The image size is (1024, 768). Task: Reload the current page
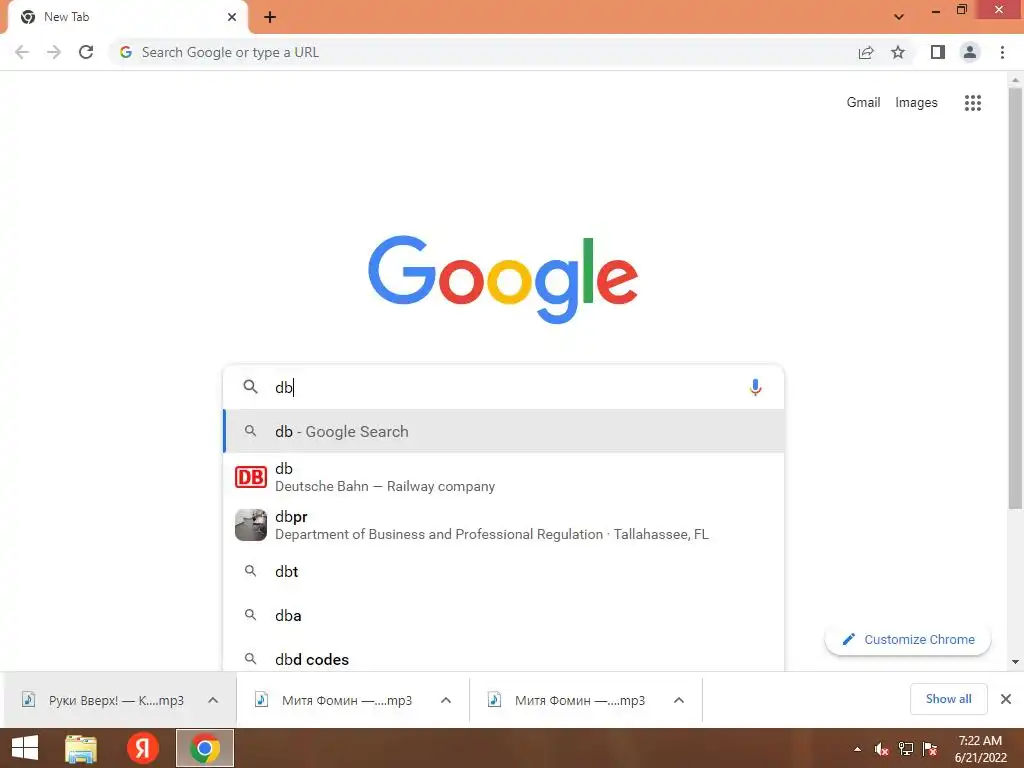pos(86,52)
